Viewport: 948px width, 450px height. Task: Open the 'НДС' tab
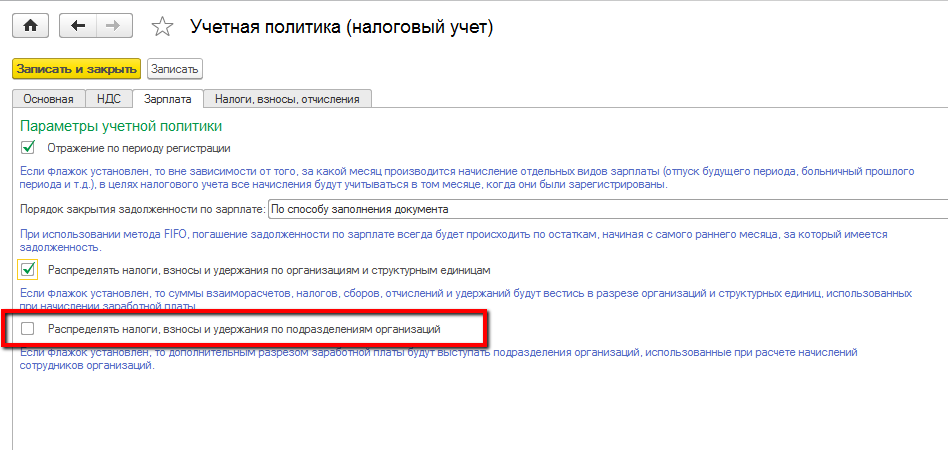[109, 98]
